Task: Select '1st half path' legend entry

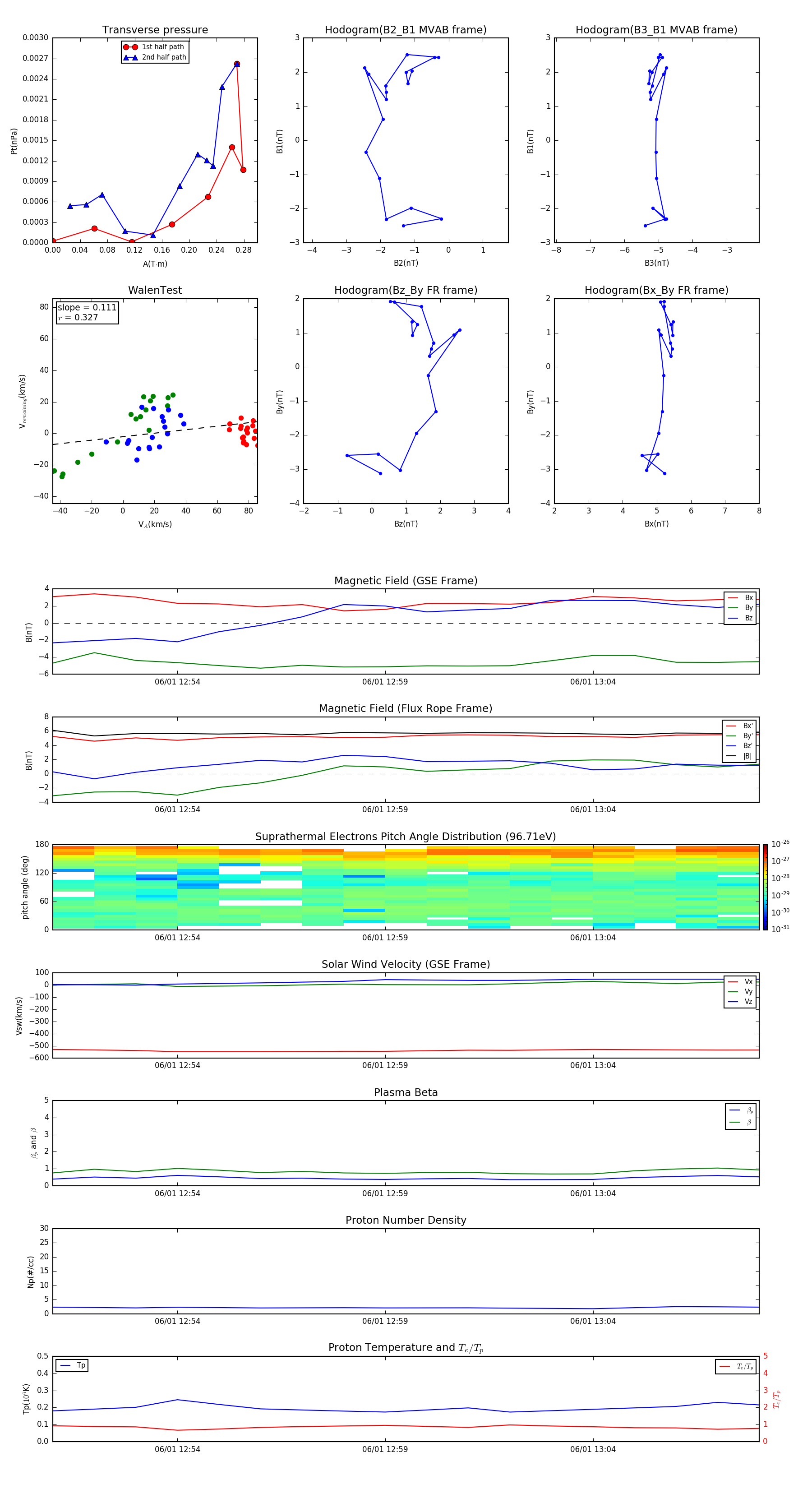Action: (154, 47)
